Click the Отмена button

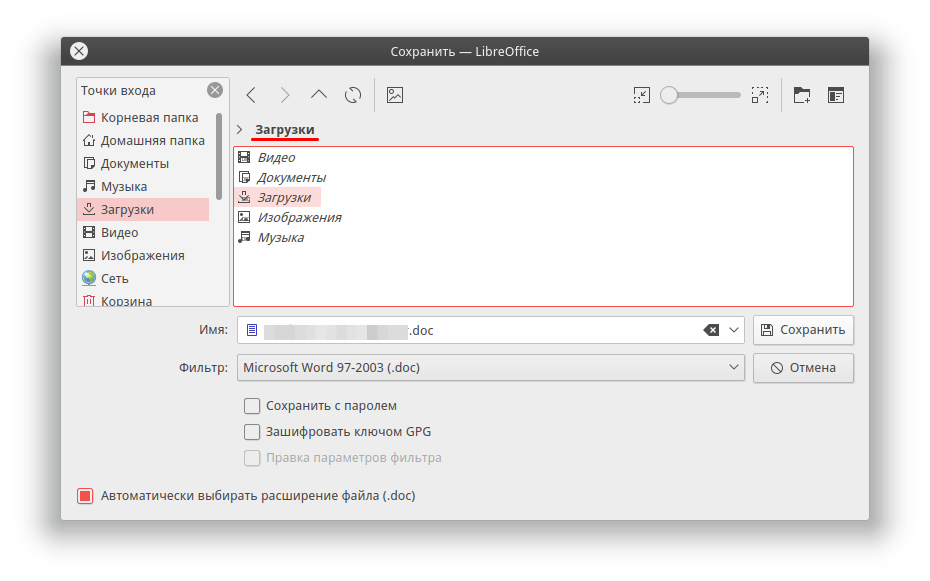click(x=803, y=368)
